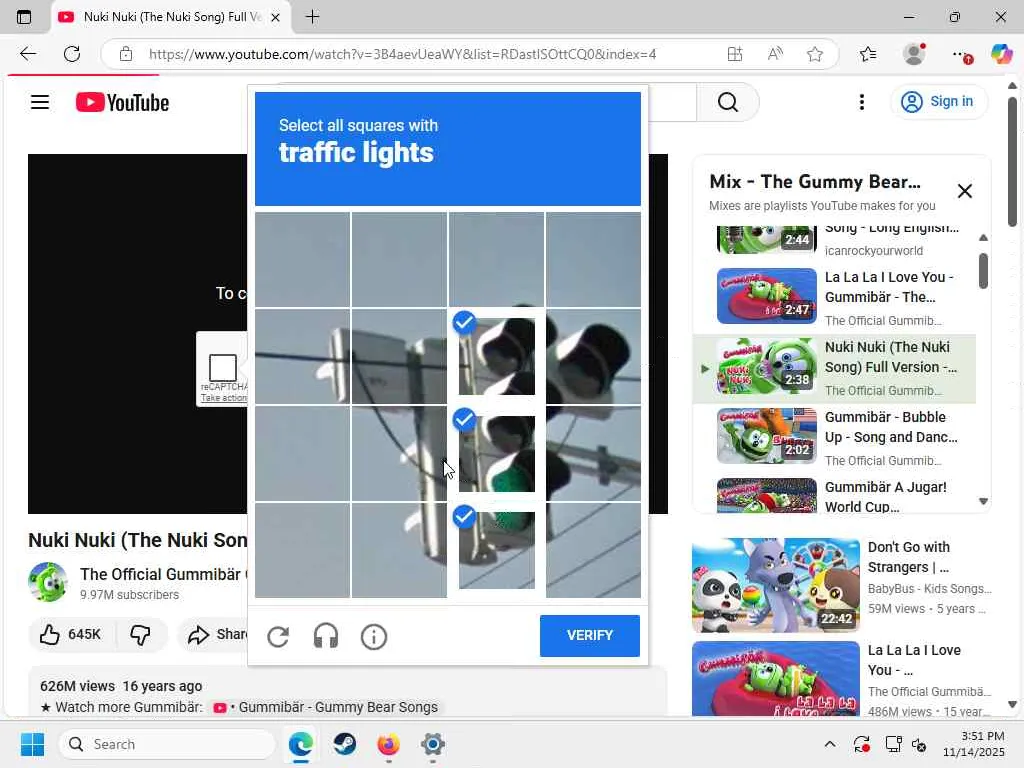Click the YouTube search magnifier button
Image resolution: width=1024 pixels, height=768 pixels.
[x=728, y=102]
